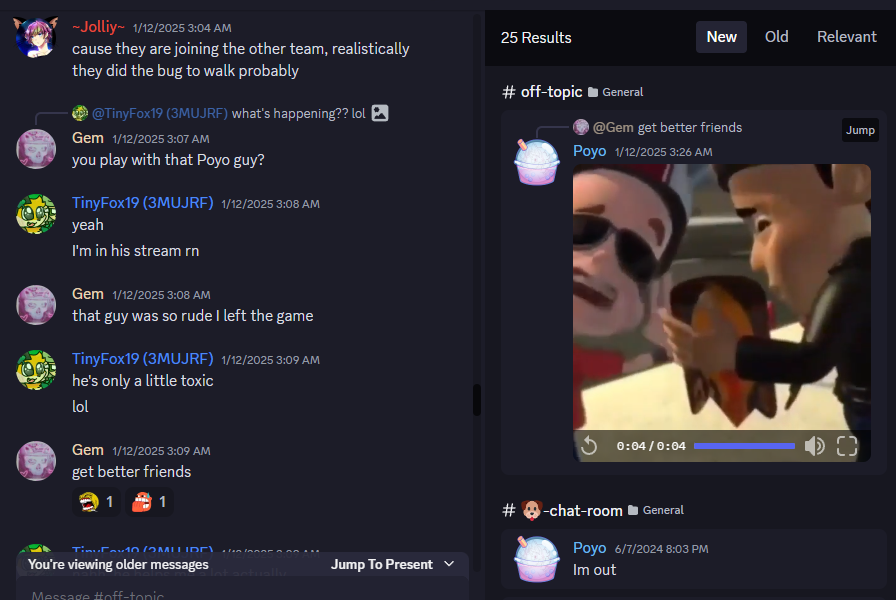Toggle the first emoji reaction on Gem's message
Image resolution: width=896 pixels, height=600 pixels.
(96, 502)
